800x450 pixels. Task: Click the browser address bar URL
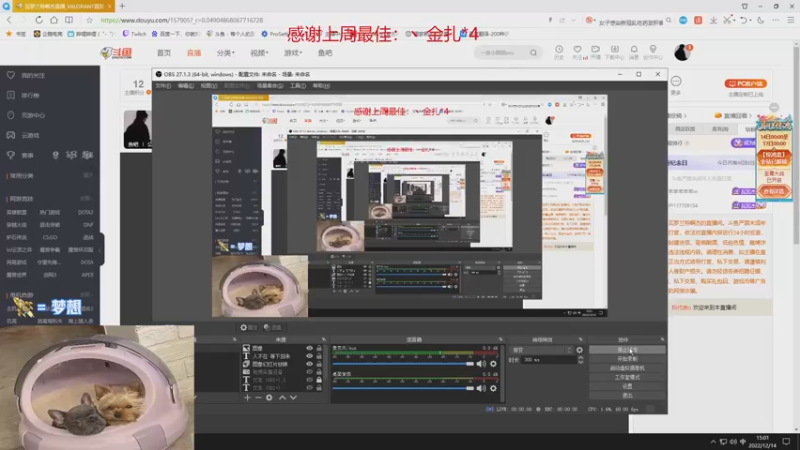(x=182, y=20)
